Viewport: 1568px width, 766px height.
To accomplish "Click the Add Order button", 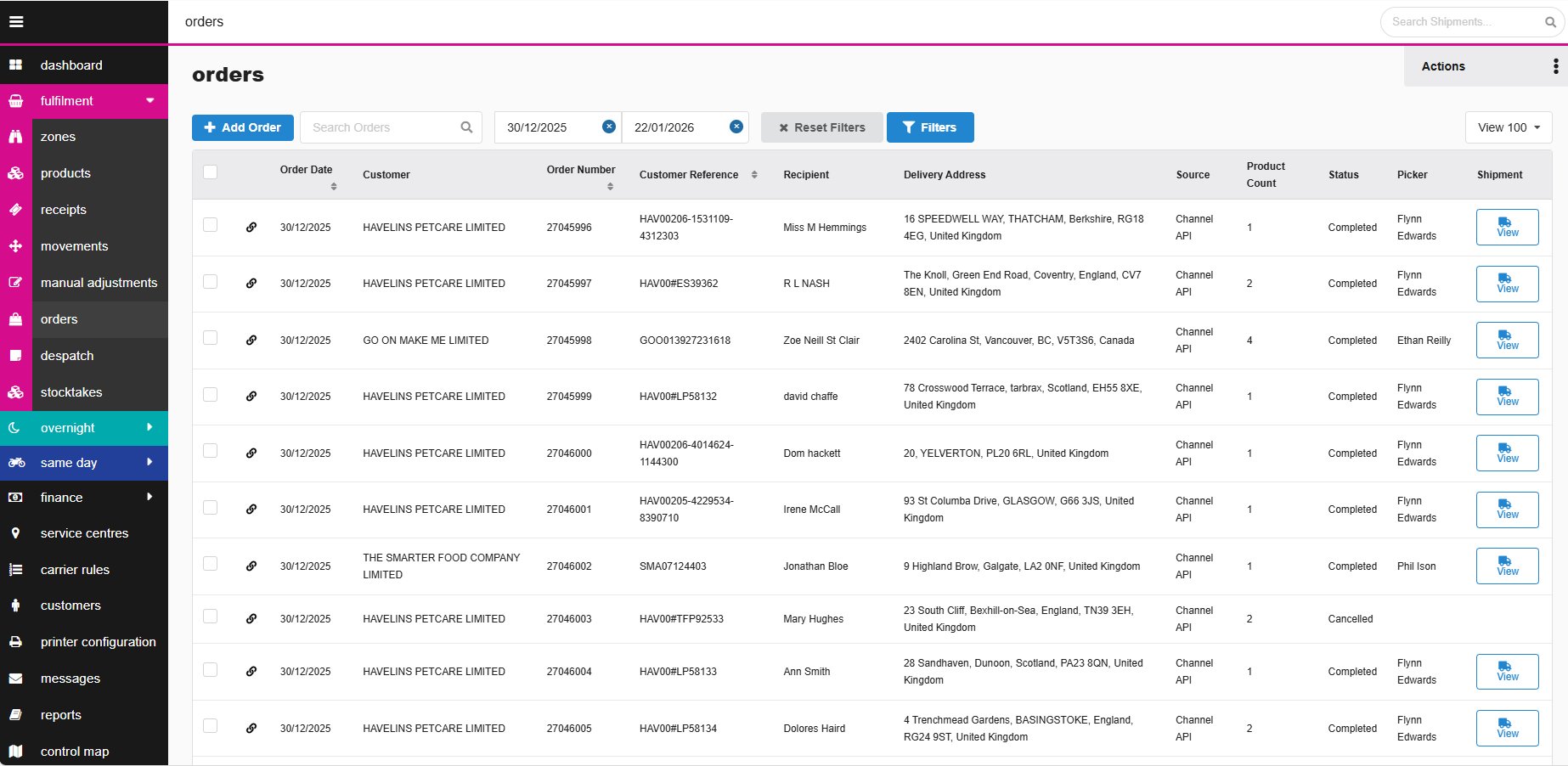I will coord(243,127).
